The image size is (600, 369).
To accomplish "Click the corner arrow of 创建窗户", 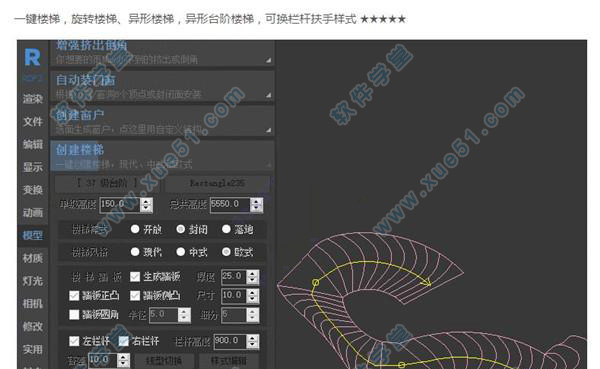I will tap(269, 130).
